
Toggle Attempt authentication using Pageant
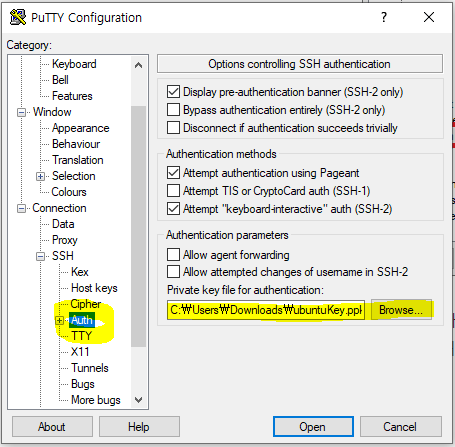173,173
